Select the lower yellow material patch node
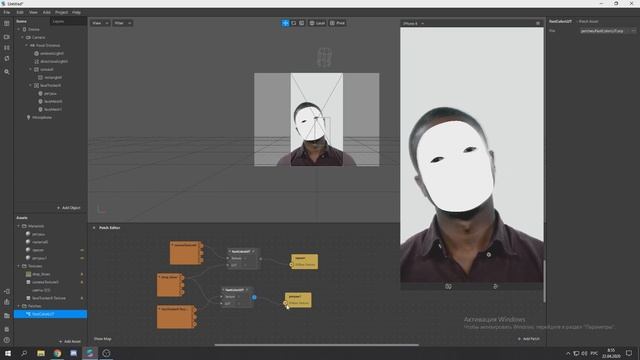 pyautogui.click(x=298, y=300)
